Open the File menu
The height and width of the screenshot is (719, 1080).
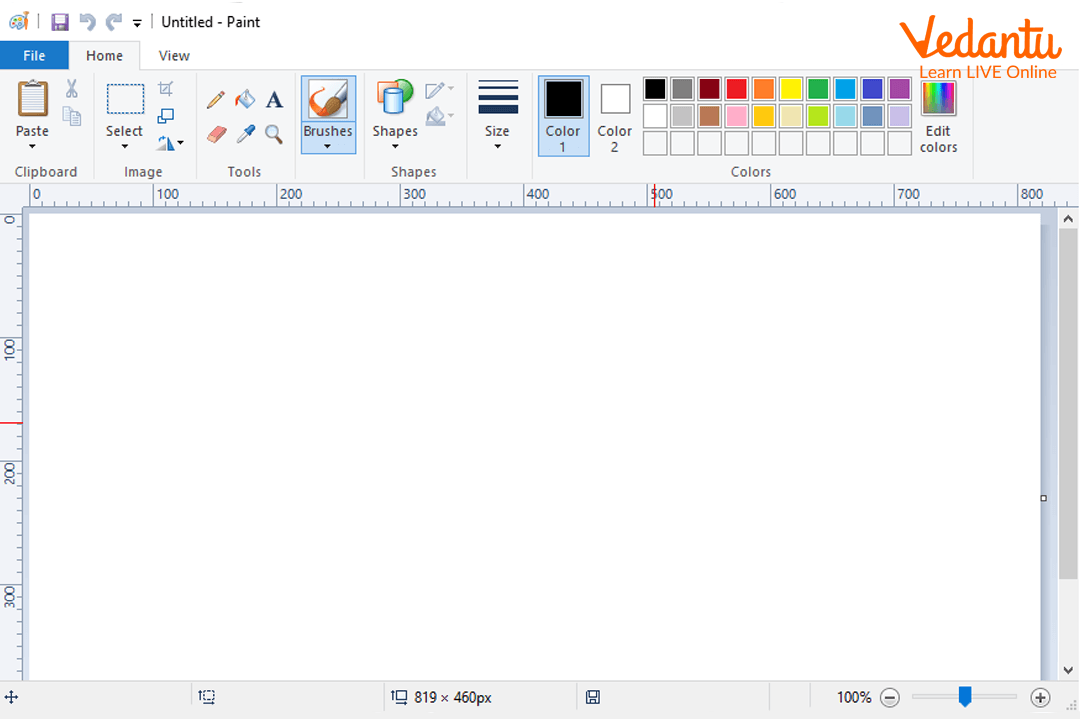[x=34, y=55]
